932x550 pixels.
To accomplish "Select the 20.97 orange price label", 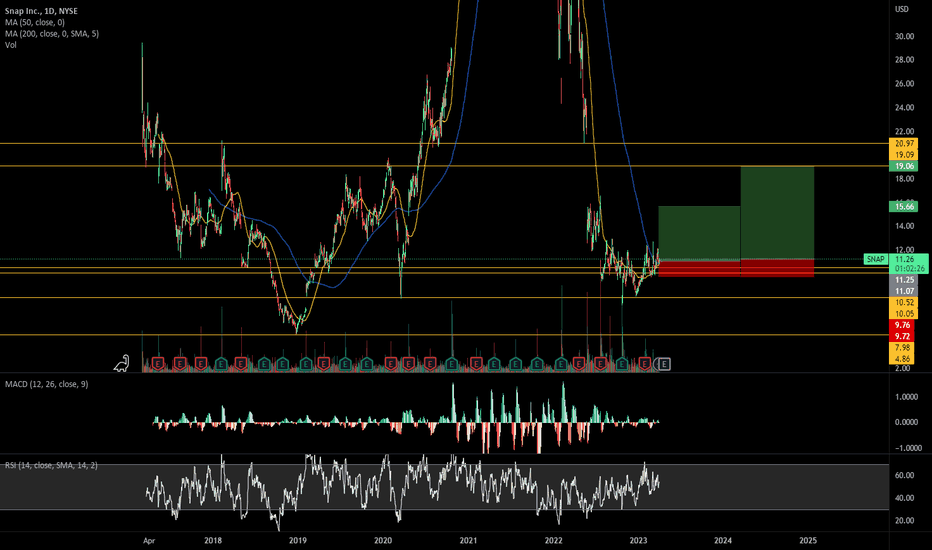I will [904, 143].
